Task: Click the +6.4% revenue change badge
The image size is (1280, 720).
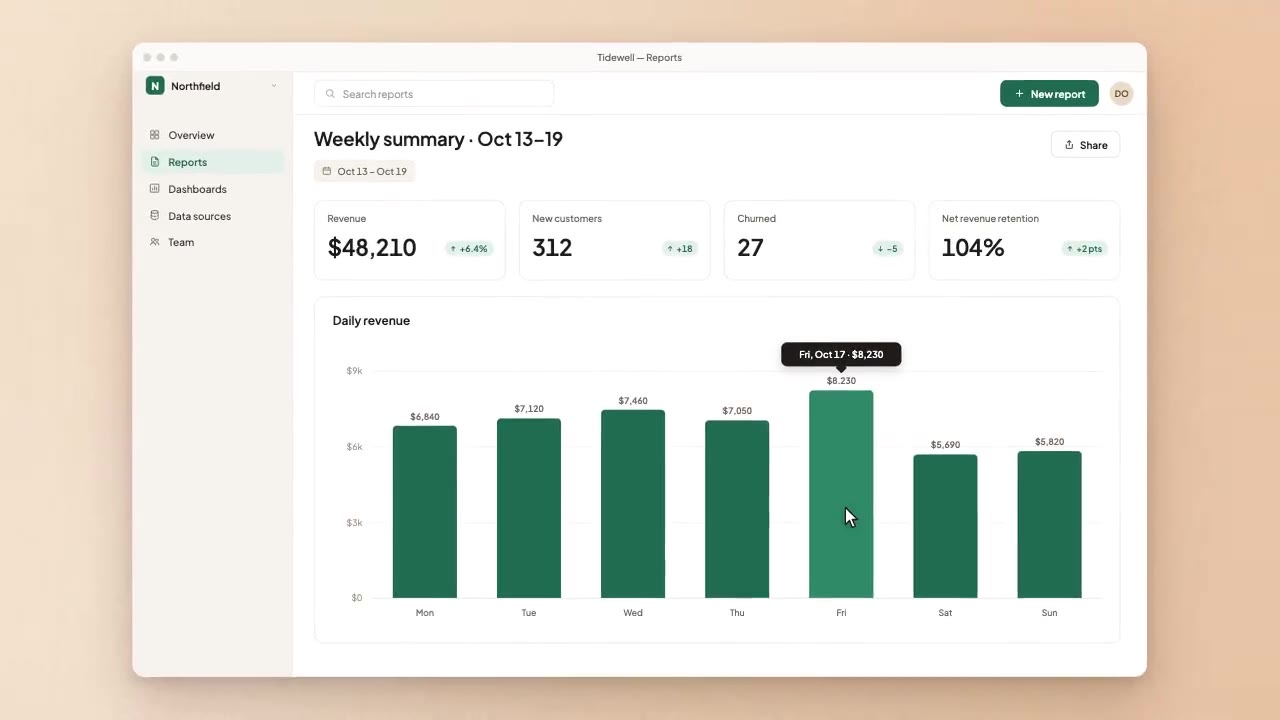Action: pos(468,249)
